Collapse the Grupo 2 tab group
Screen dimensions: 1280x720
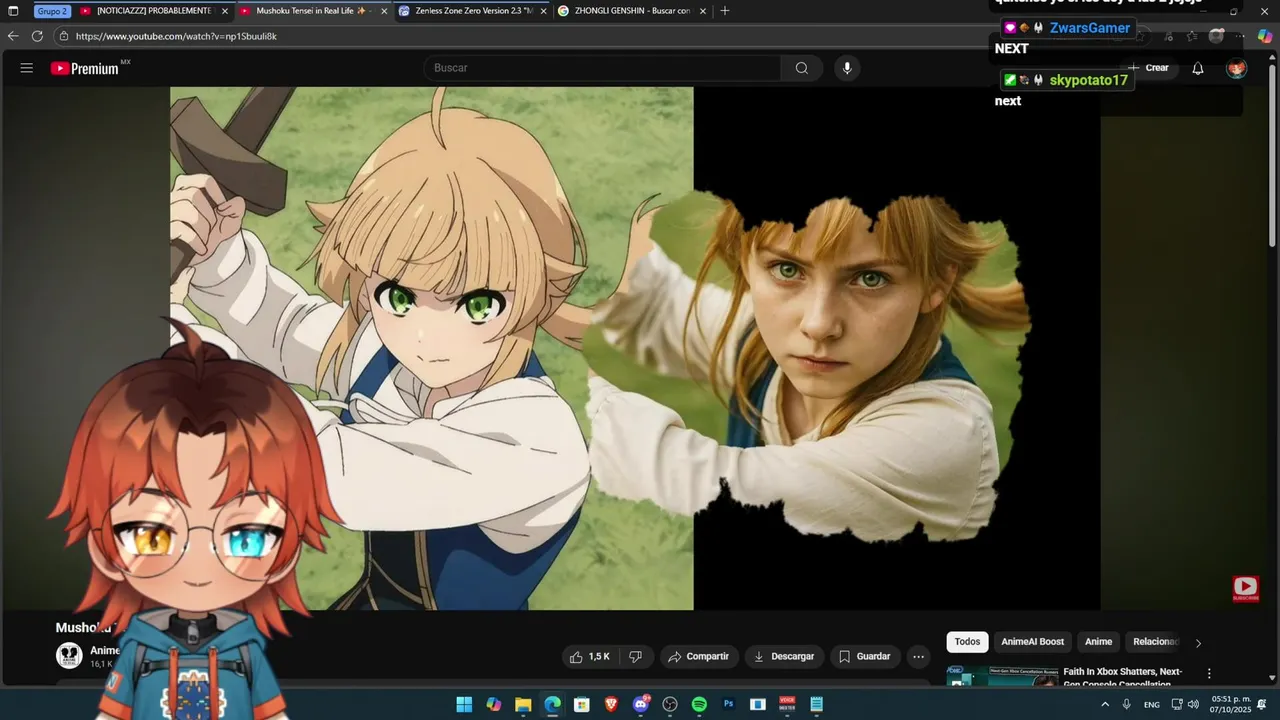52,11
